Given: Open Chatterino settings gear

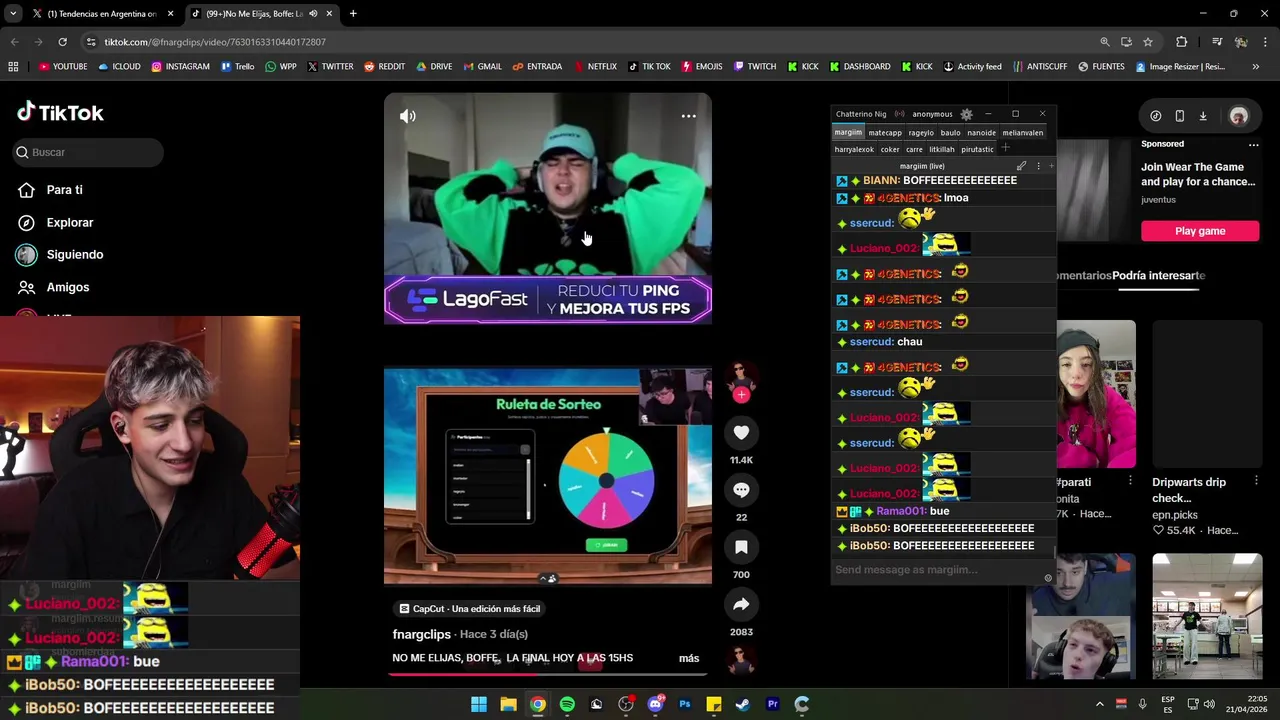Looking at the screenshot, I should pyautogui.click(x=966, y=114).
